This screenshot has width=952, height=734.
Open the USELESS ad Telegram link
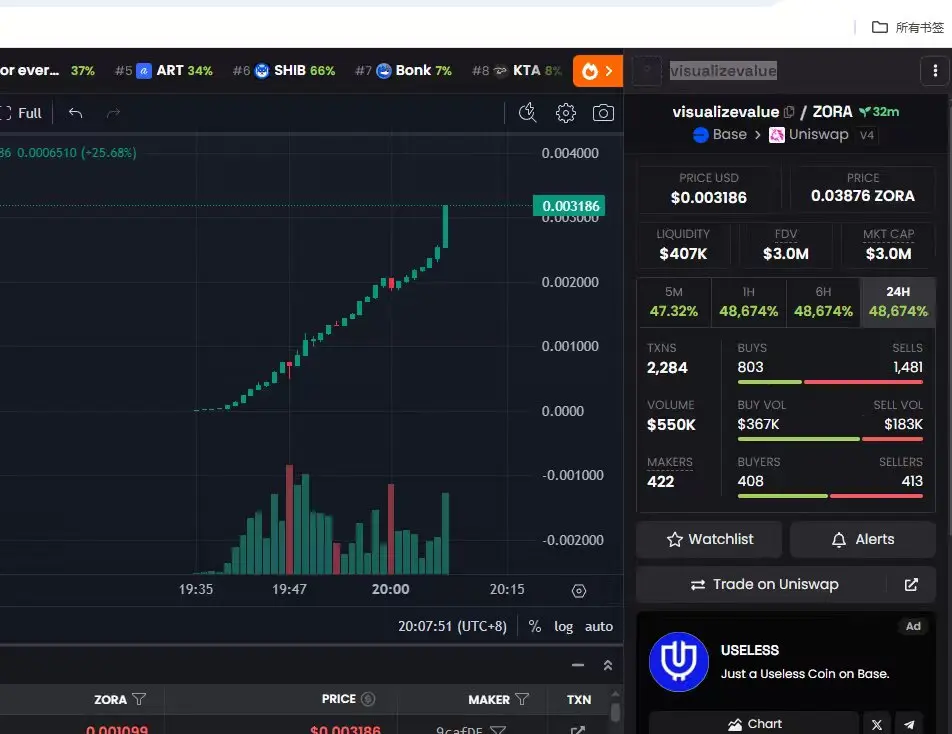tap(909, 724)
